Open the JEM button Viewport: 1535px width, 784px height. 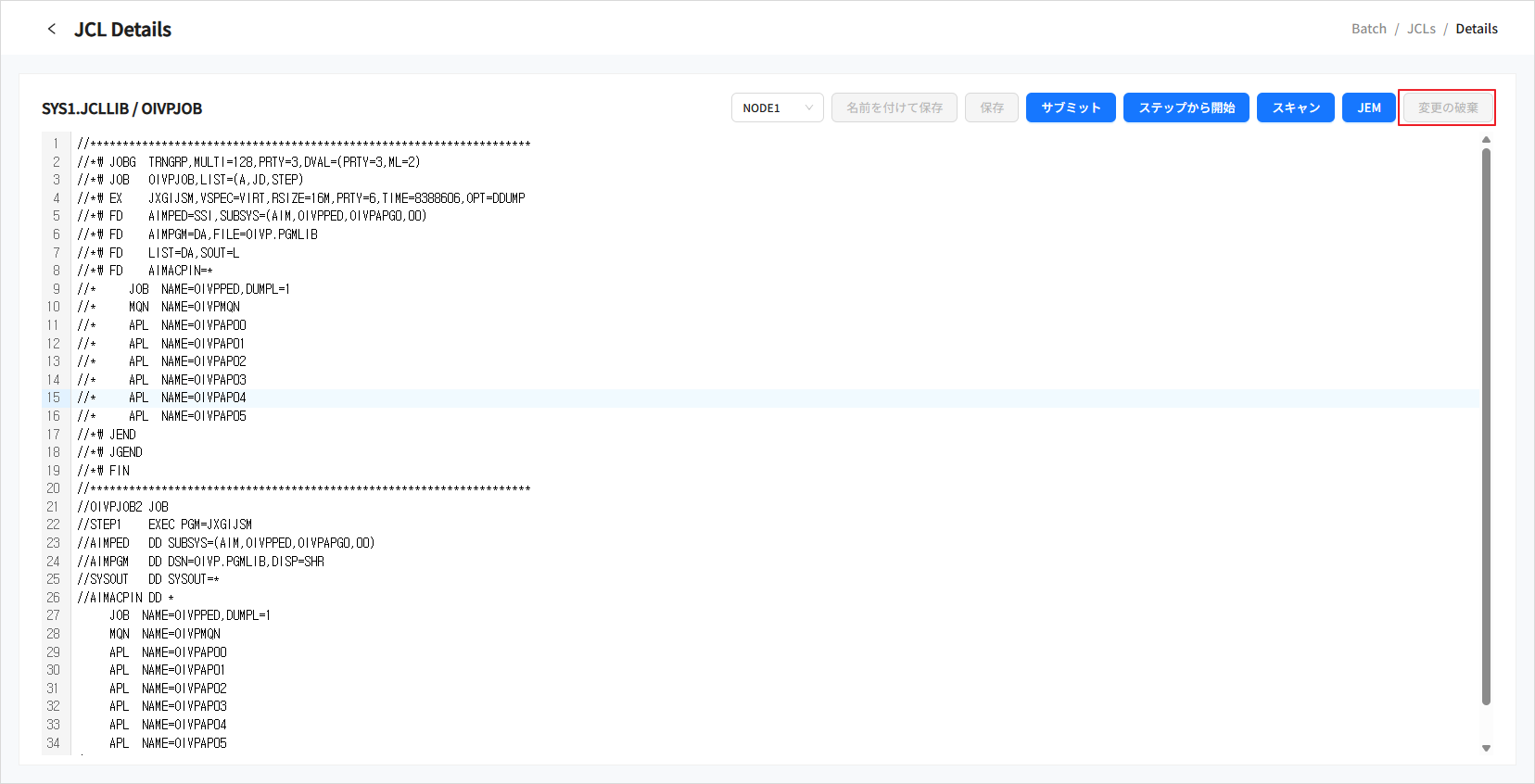point(1368,107)
